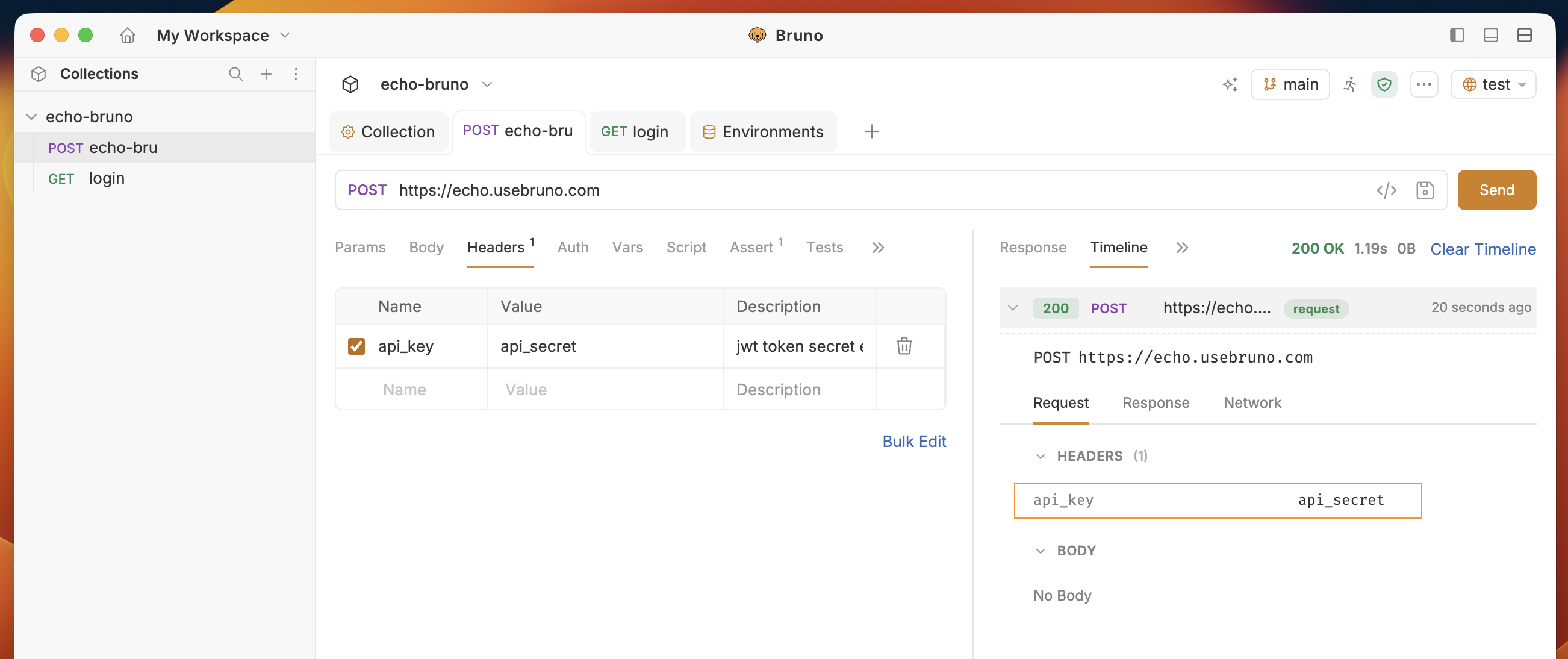
Task: Click the Collections cube icon in sidebar
Action: pos(39,73)
